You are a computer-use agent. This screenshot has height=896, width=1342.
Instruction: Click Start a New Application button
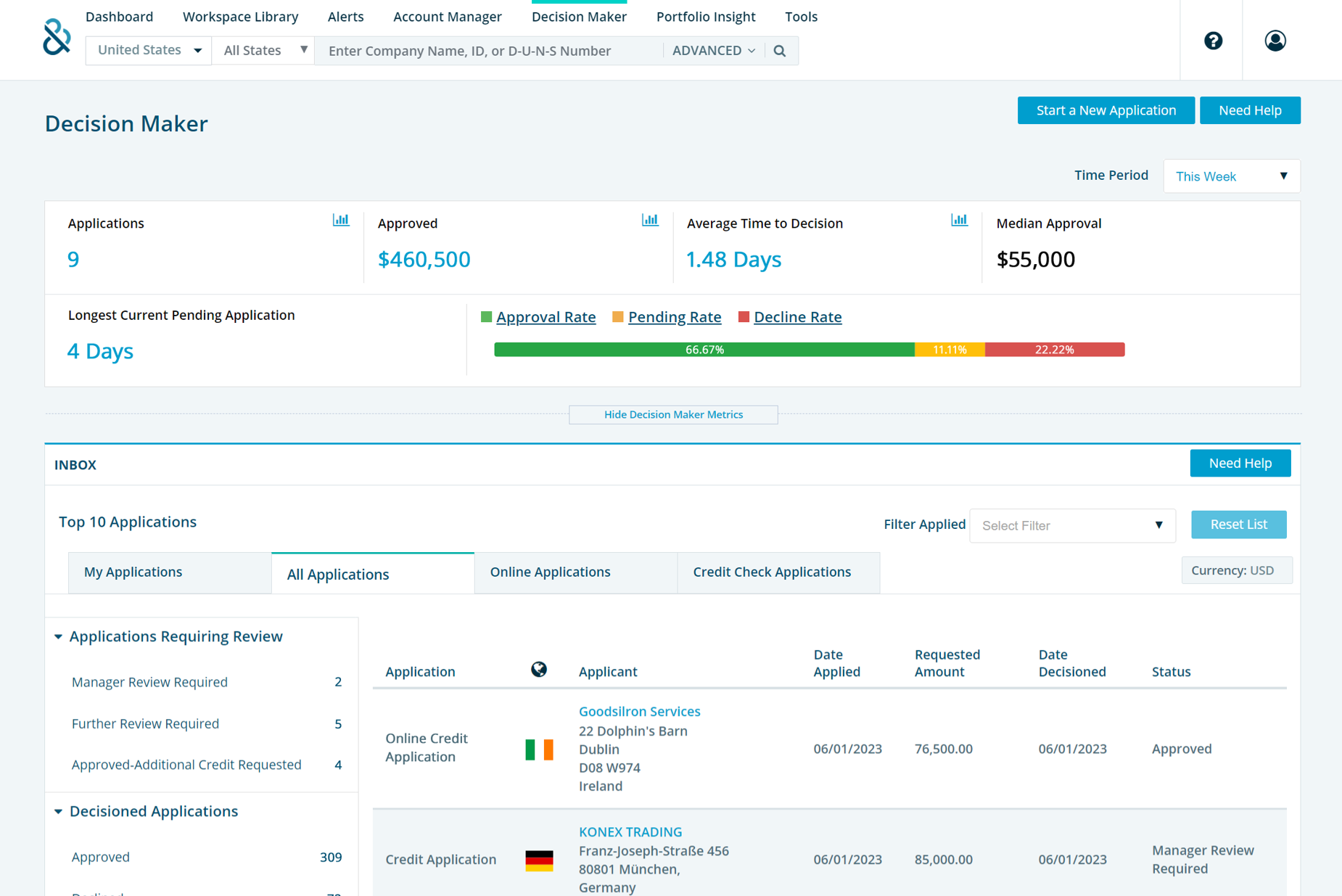1106,110
